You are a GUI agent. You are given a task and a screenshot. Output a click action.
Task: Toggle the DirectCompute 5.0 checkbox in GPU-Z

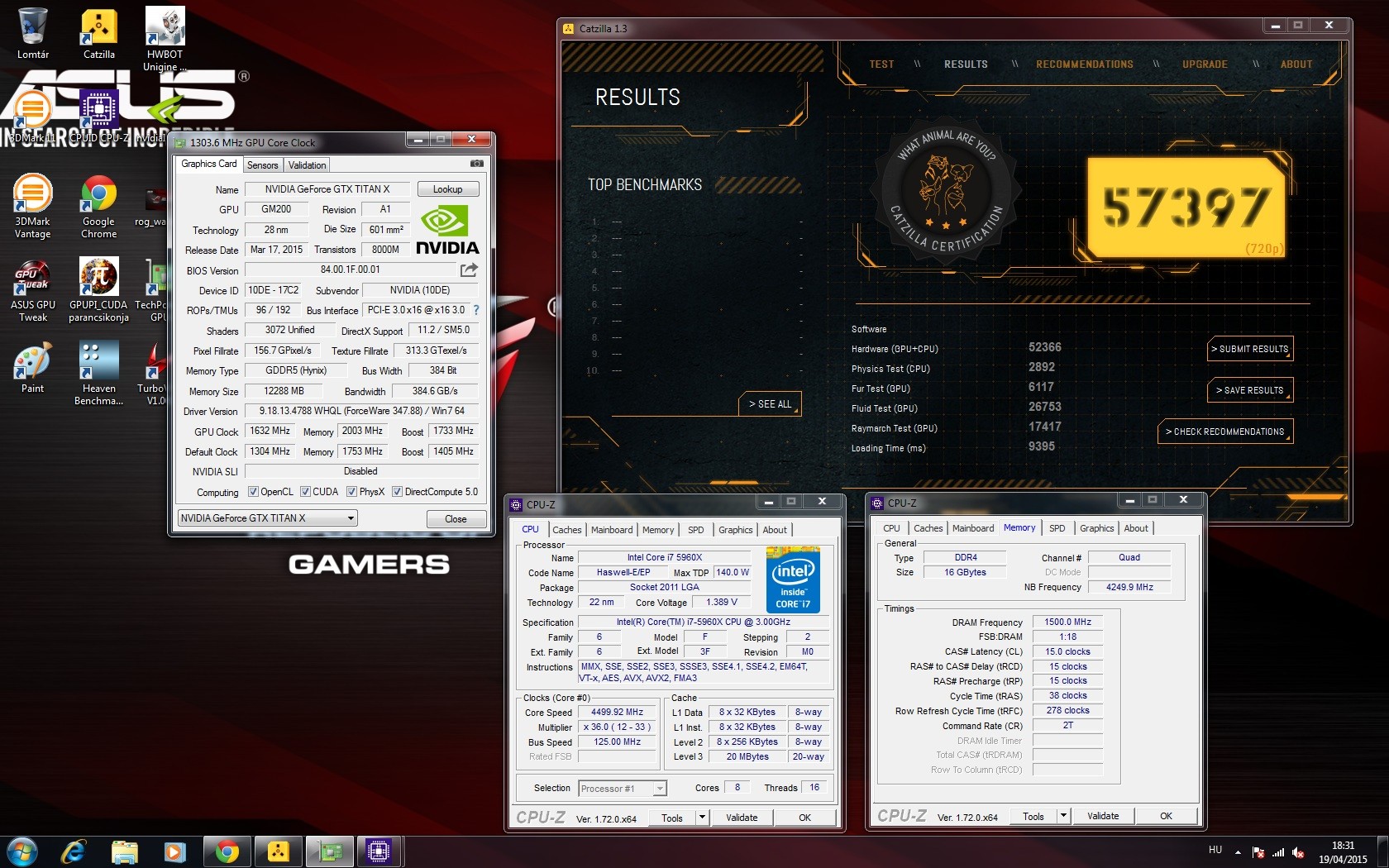coord(398,492)
